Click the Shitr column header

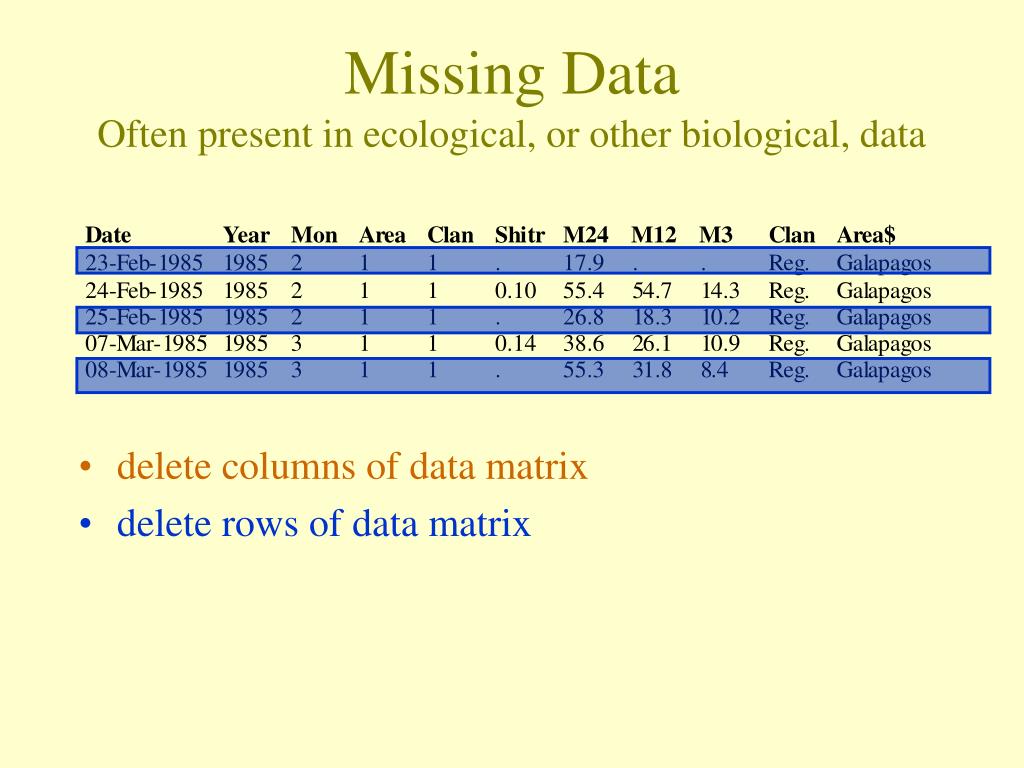pyautogui.click(x=520, y=235)
